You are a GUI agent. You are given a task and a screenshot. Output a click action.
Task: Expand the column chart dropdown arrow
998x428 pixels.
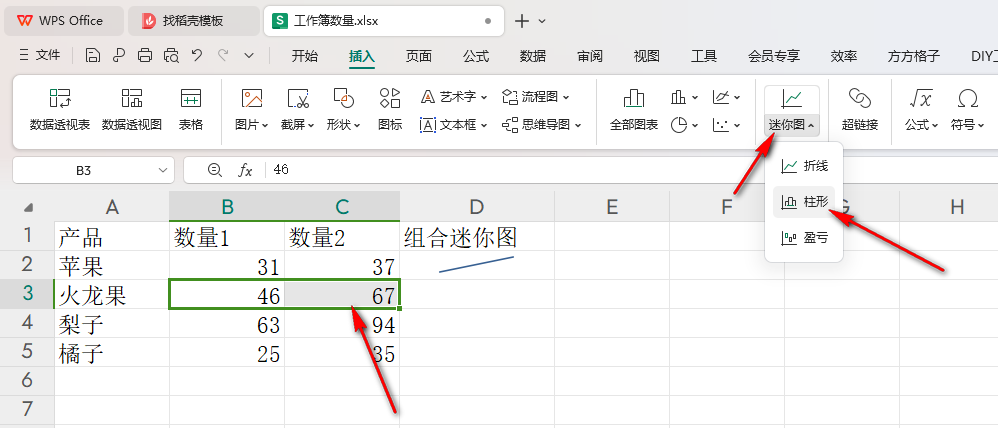pos(694,97)
